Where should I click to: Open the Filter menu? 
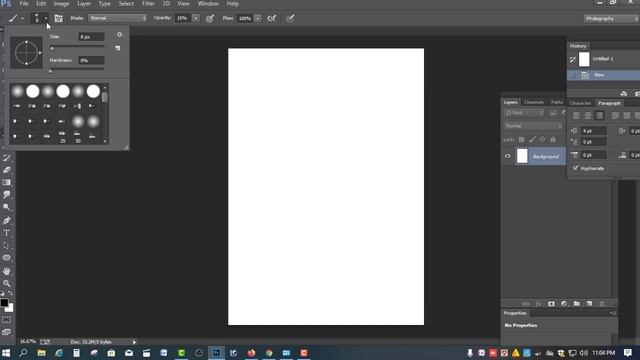[x=148, y=4]
